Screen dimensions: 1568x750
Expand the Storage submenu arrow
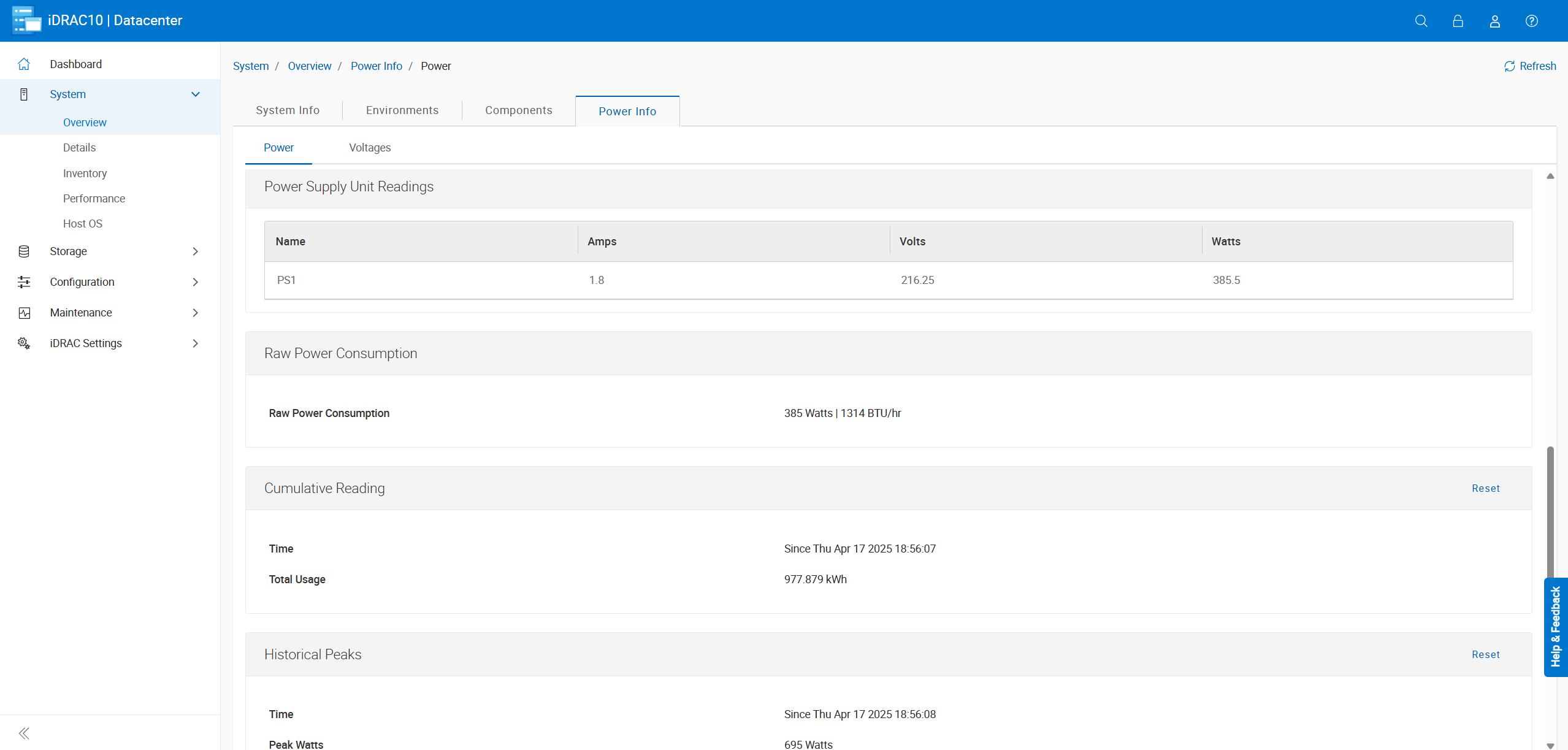point(196,251)
